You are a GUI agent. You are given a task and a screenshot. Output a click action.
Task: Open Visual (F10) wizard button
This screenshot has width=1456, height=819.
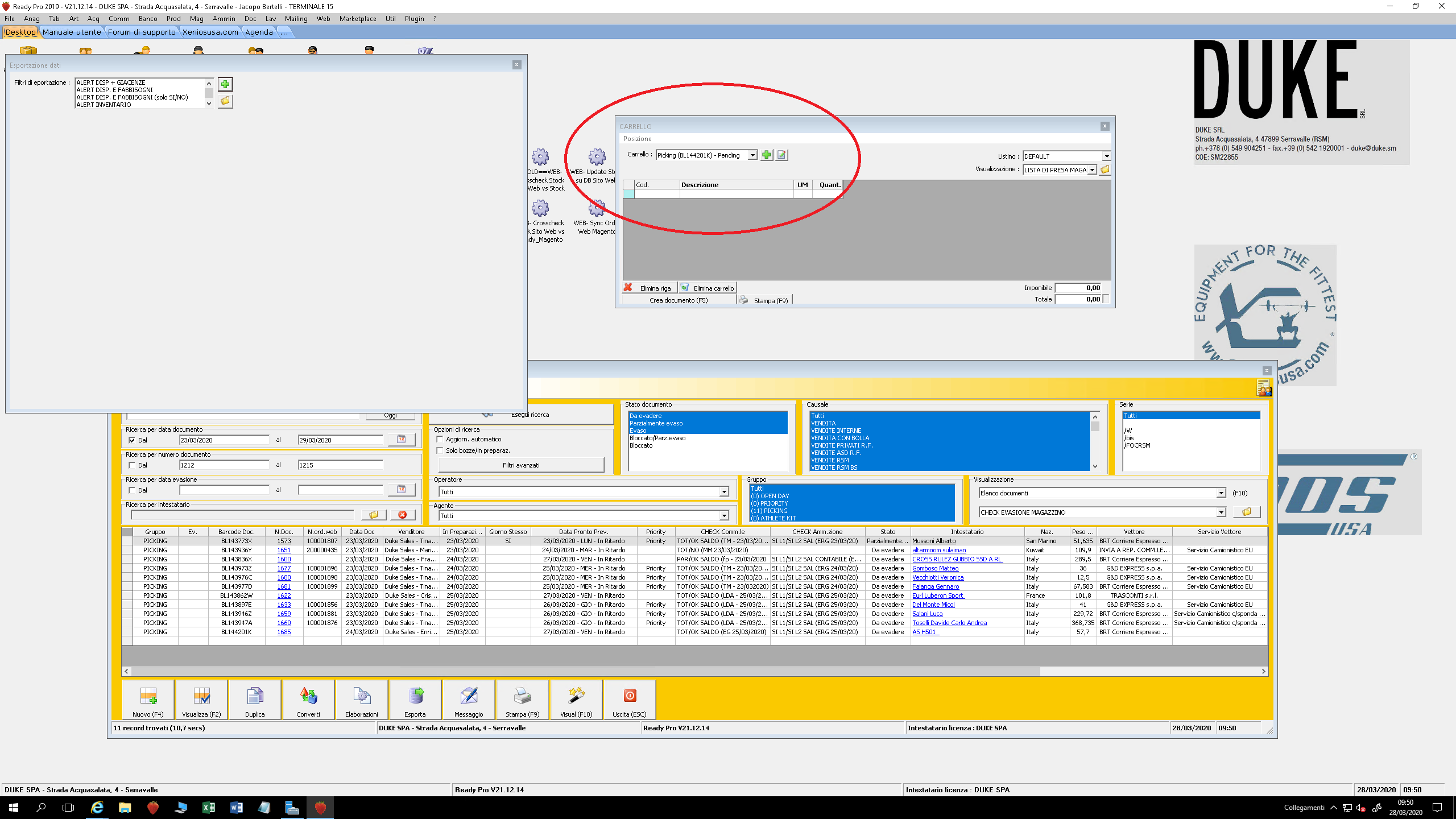(576, 700)
